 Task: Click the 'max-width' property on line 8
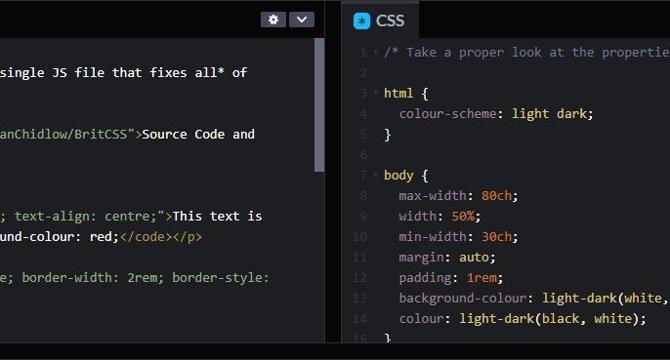pyautogui.click(x=432, y=196)
